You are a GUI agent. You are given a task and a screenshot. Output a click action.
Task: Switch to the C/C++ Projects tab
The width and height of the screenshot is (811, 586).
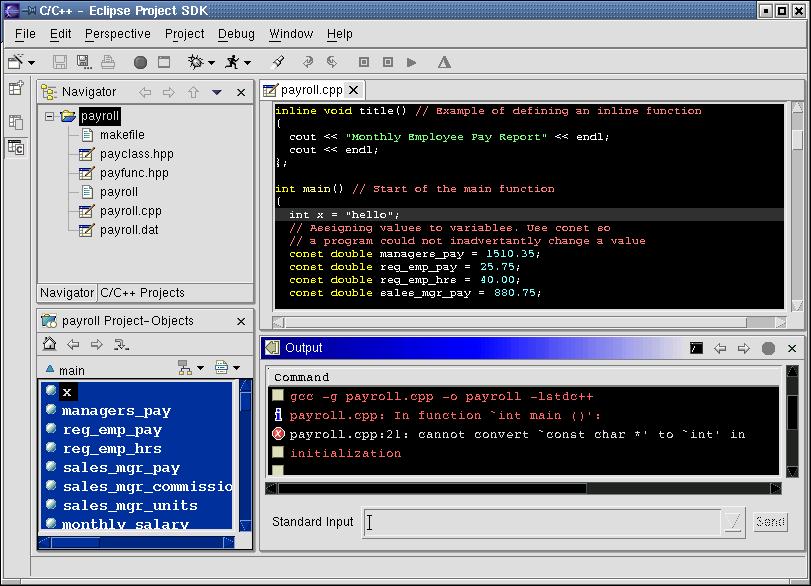[142, 293]
